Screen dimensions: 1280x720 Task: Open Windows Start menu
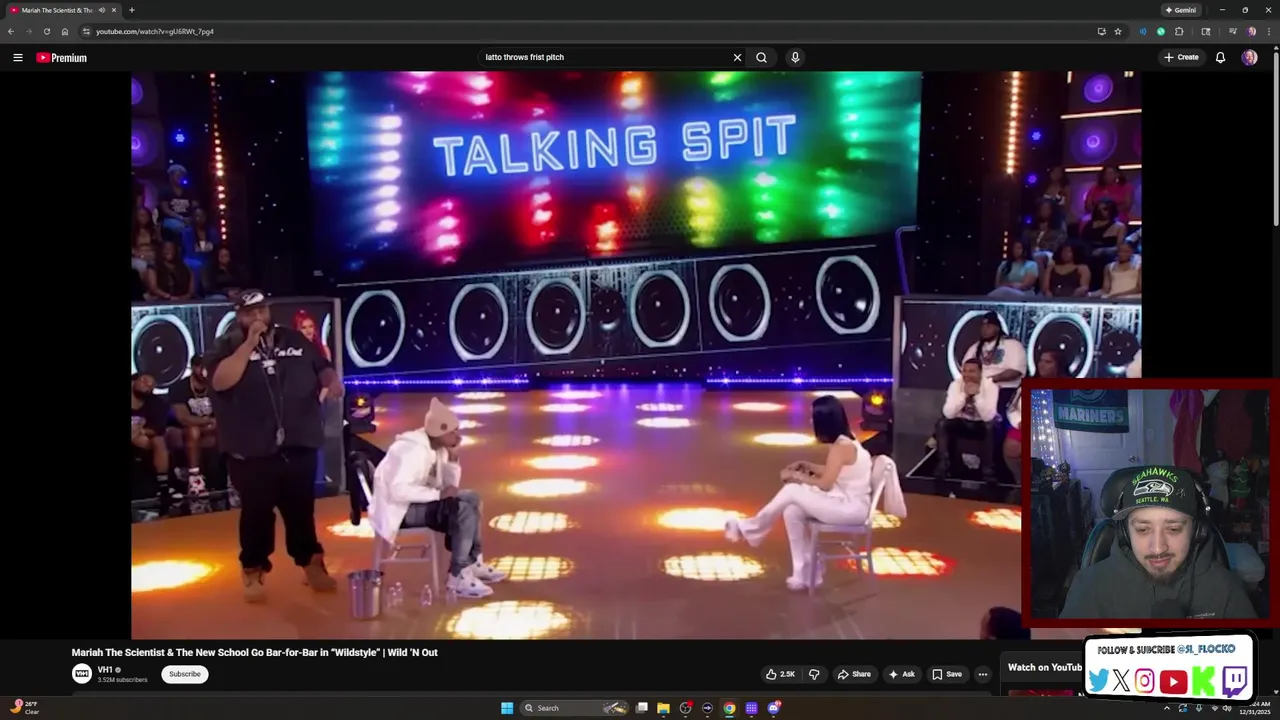507,708
